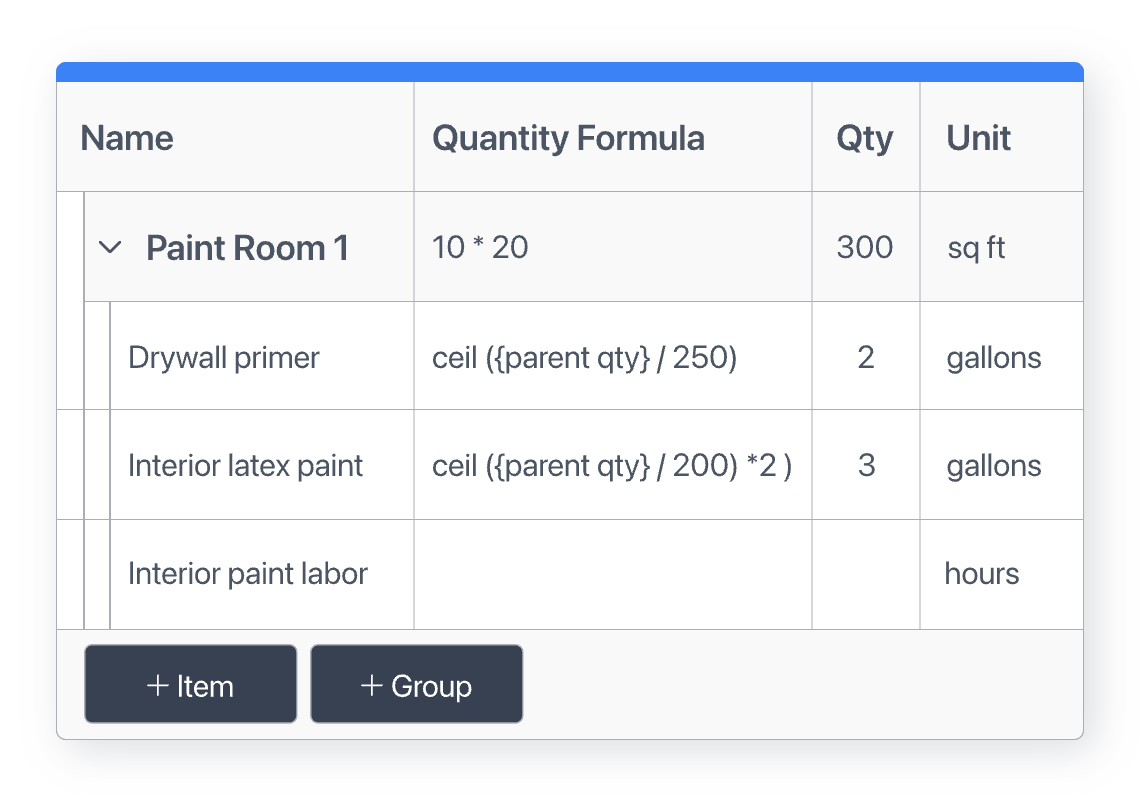This screenshot has height=802, width=1140.
Task: Select the Interior latex paint row name
Action: pos(245,465)
